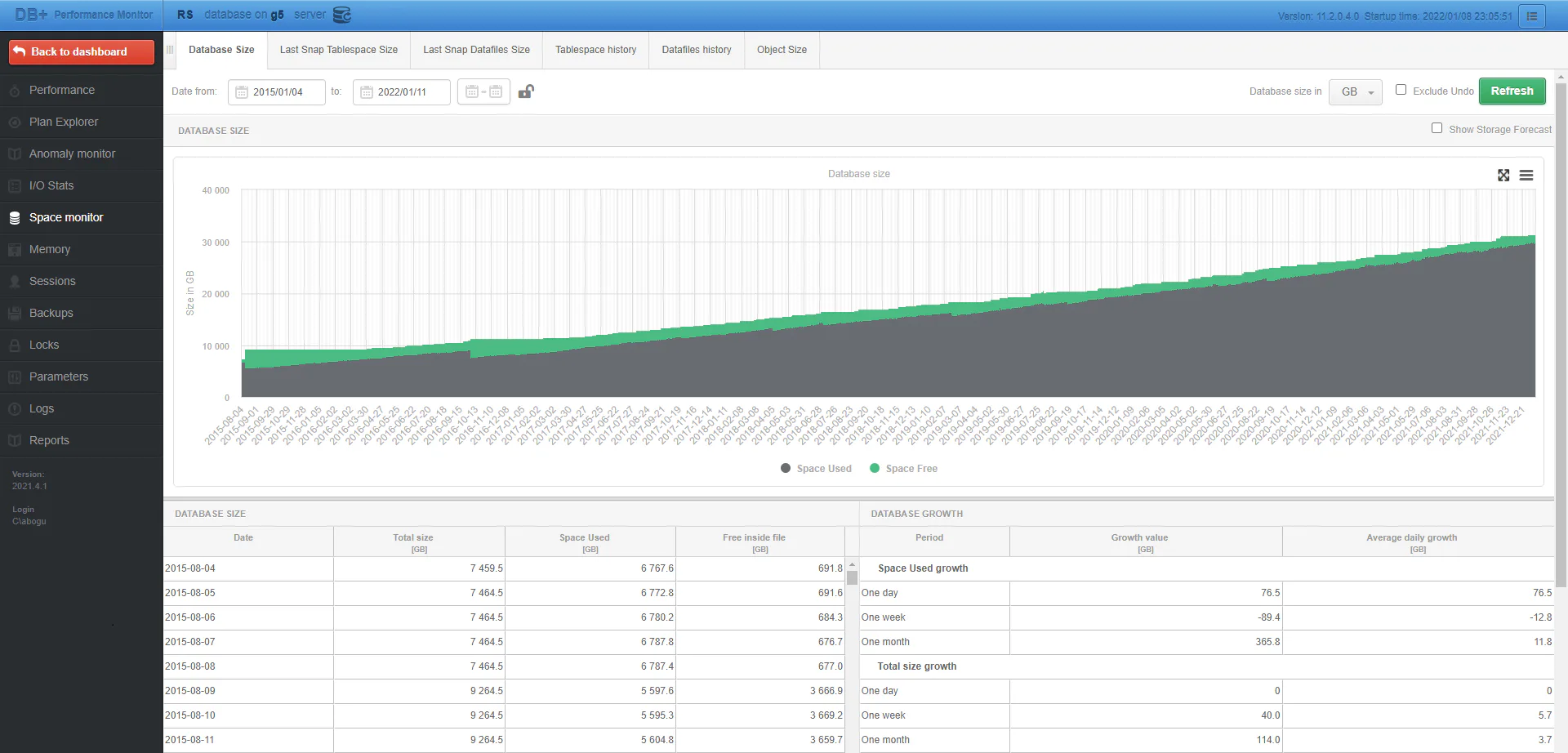Click the Space monitor database icon
The width and height of the screenshot is (1568, 753).
pyautogui.click(x=15, y=218)
